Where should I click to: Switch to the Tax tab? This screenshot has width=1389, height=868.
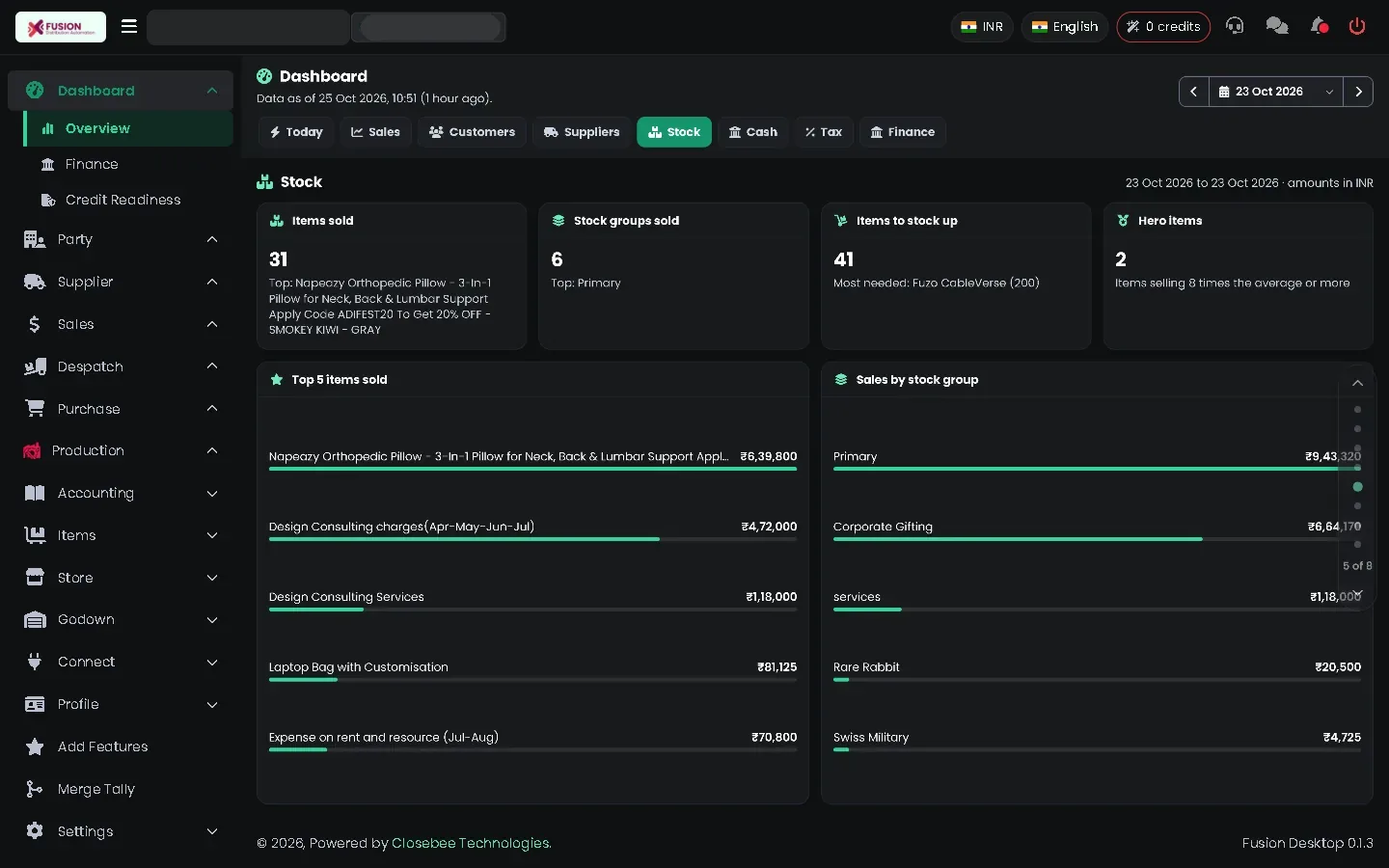[824, 132]
